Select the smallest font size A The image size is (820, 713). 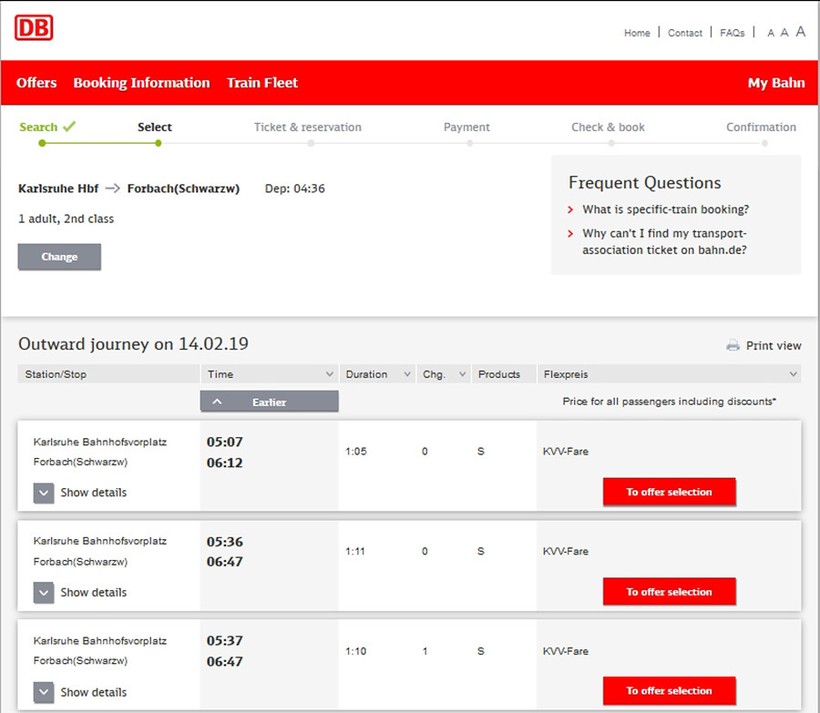pos(771,33)
